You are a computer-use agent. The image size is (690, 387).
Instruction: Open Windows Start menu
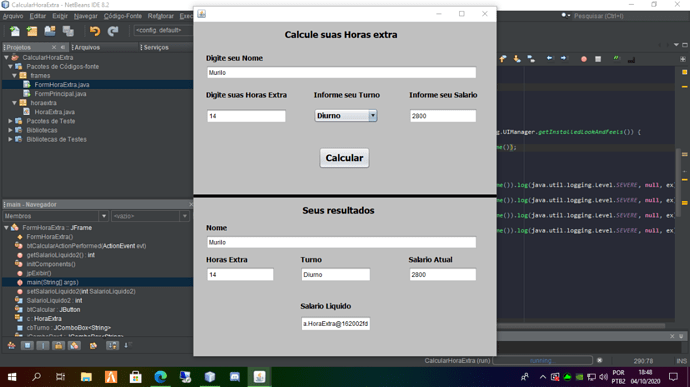coord(12,377)
